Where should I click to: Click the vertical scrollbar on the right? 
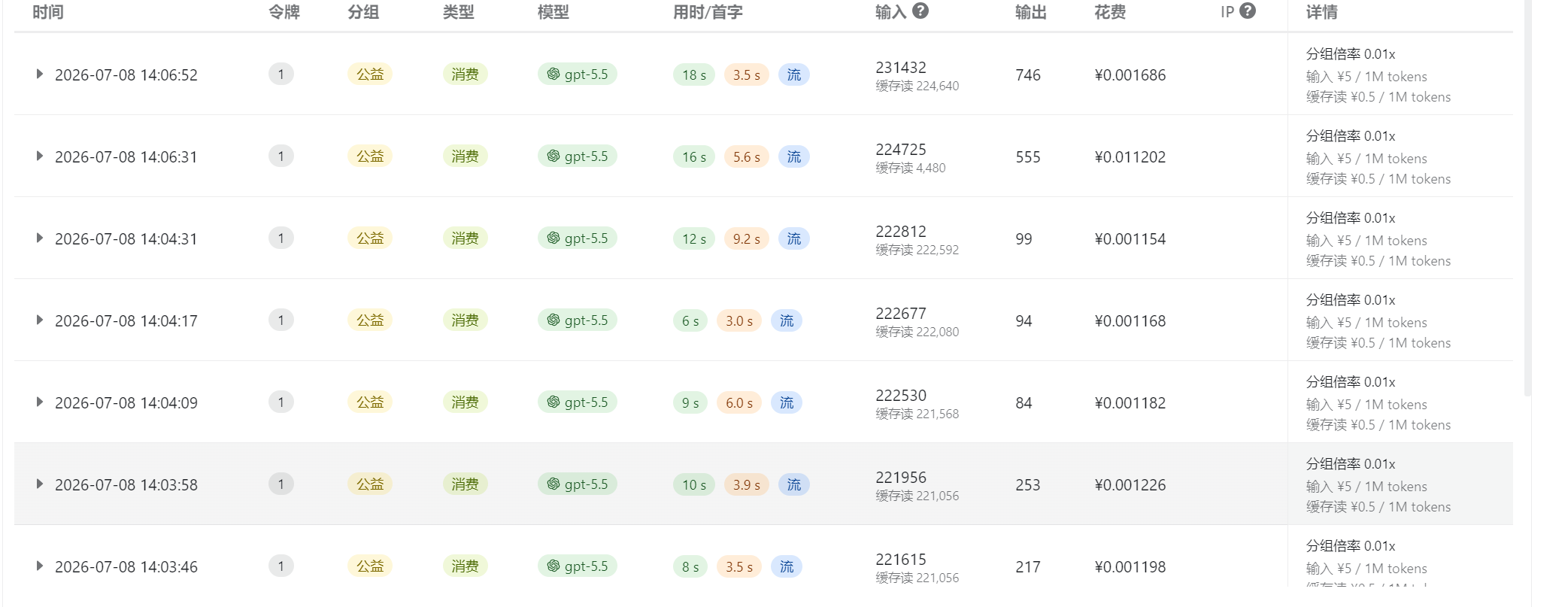[1527, 196]
